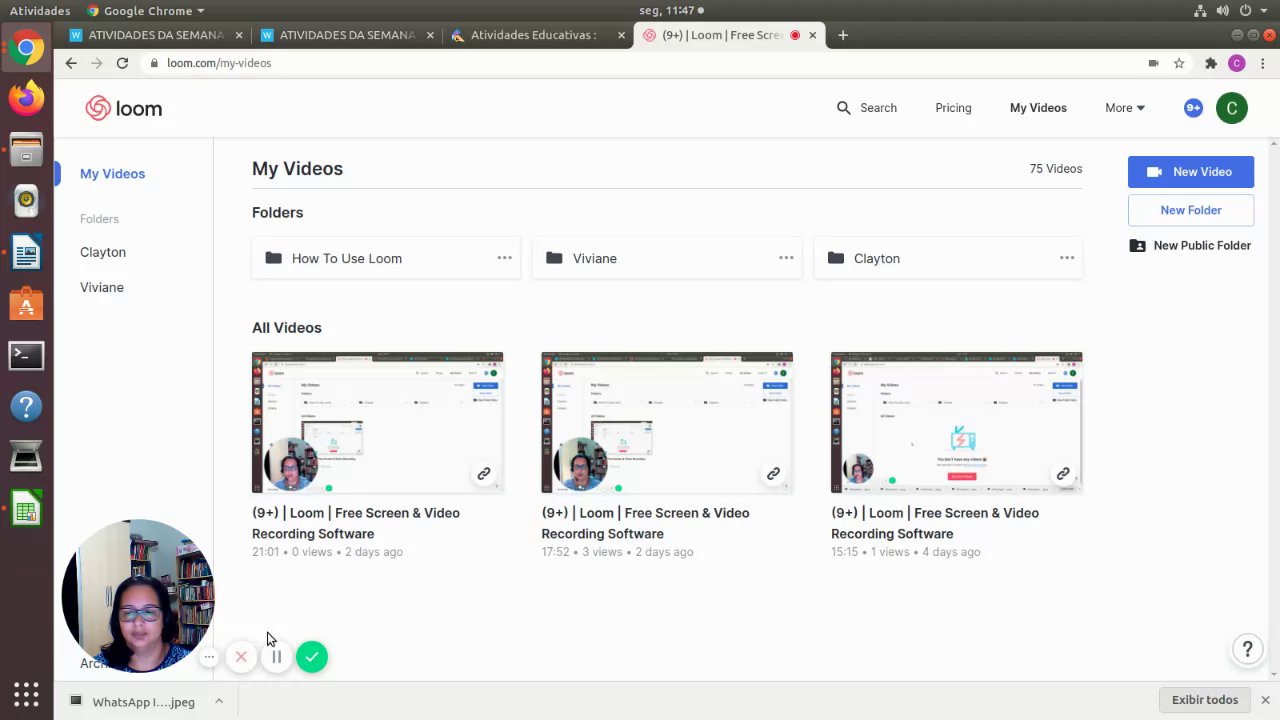
Task: Close the downloads bar
Action: pos(1265,700)
